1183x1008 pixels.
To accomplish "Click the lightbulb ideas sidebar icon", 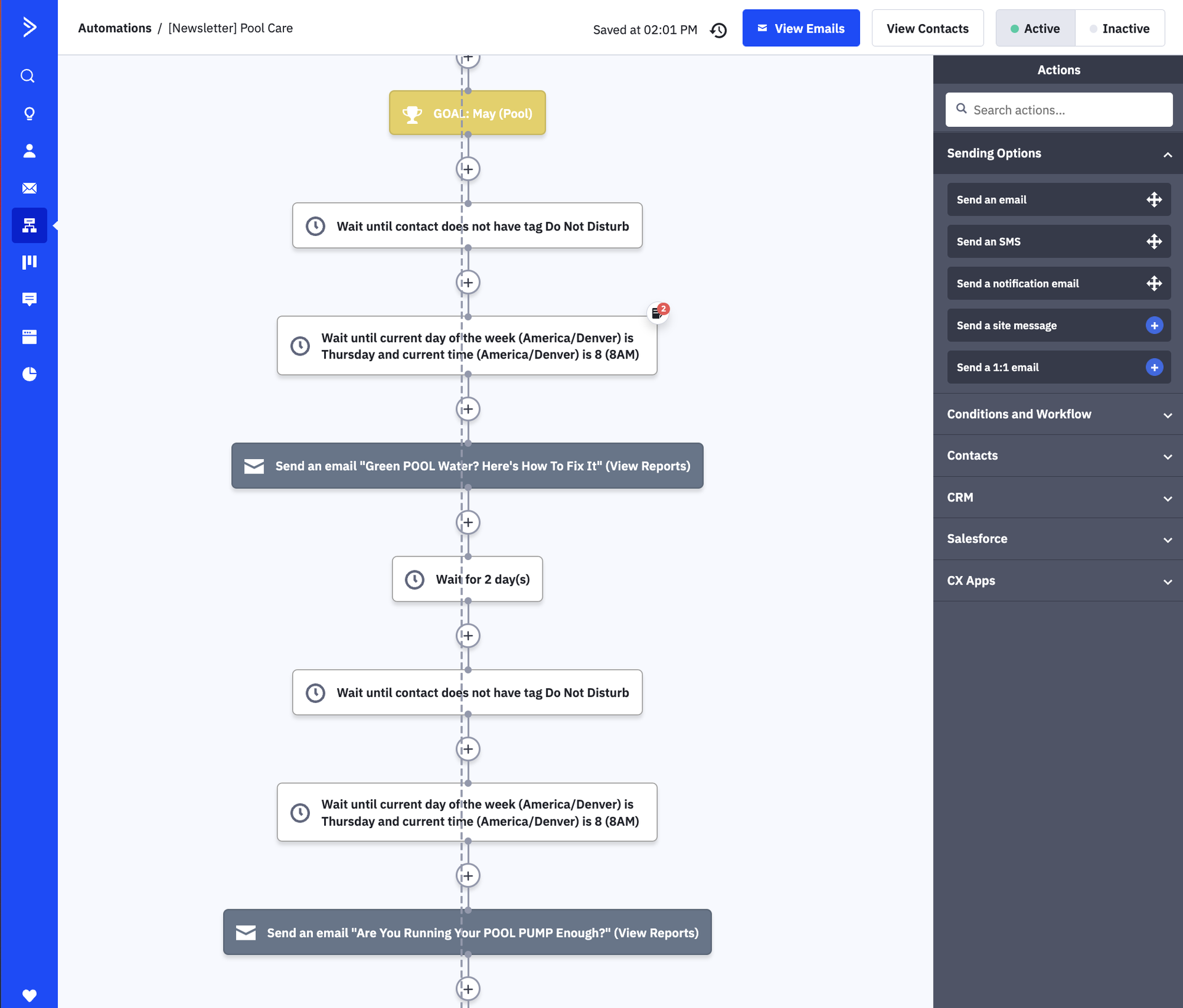I will point(29,114).
